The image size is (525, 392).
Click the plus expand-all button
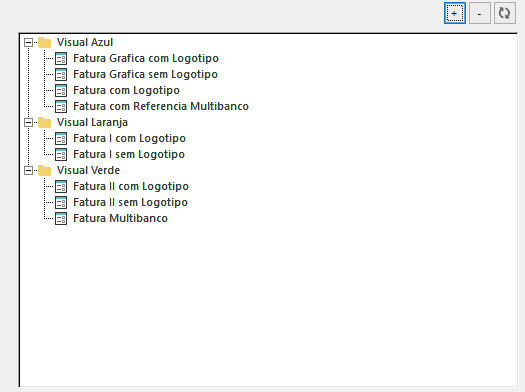pyautogui.click(x=455, y=13)
